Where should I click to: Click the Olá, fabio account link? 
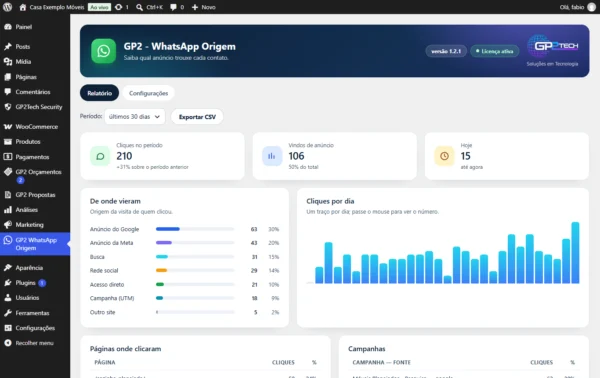572,7
